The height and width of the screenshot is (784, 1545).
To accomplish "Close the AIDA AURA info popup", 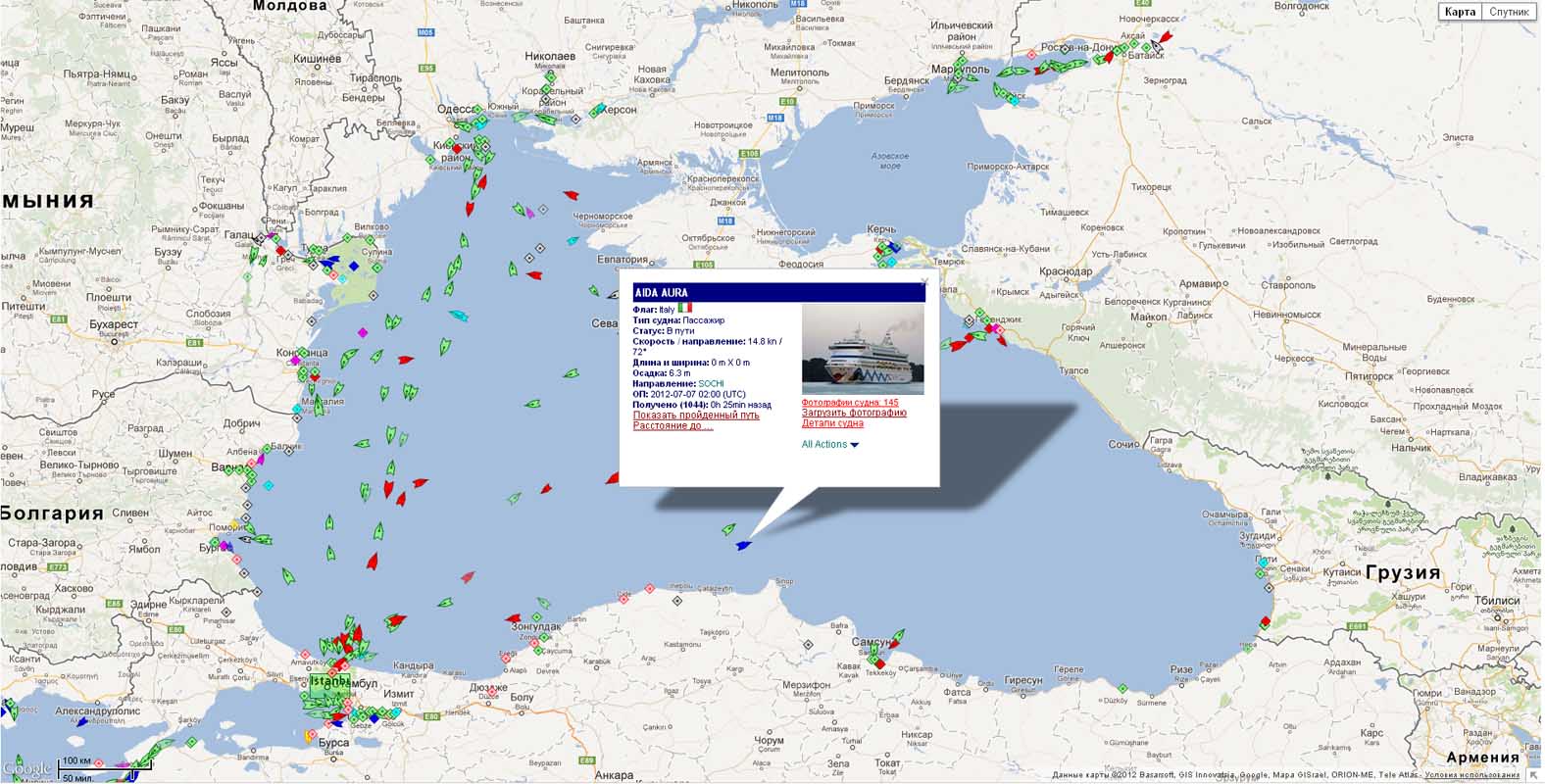I will click(x=923, y=281).
